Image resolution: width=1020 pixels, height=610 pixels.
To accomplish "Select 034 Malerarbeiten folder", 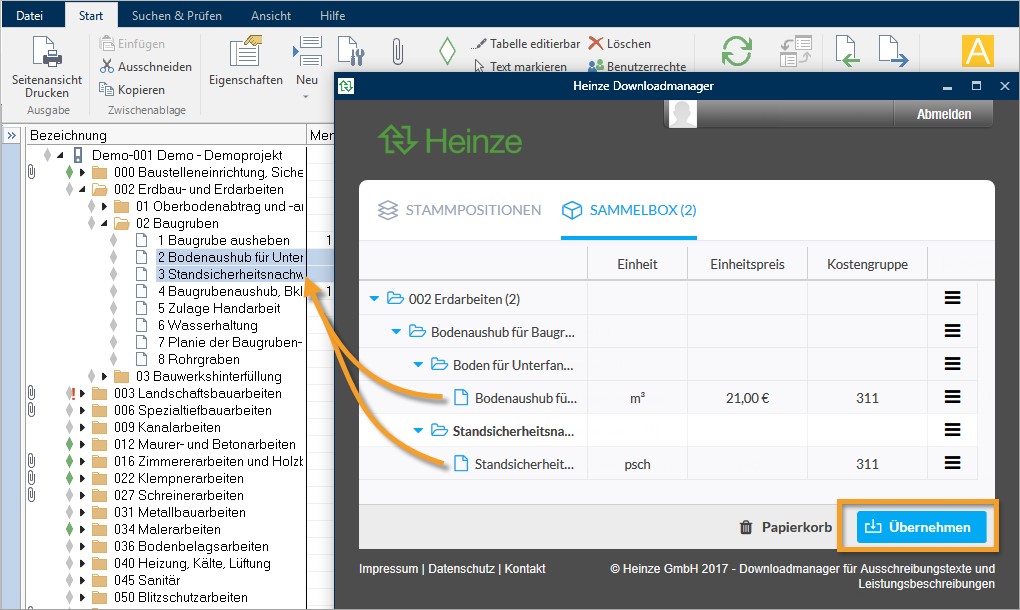I will click(x=167, y=529).
